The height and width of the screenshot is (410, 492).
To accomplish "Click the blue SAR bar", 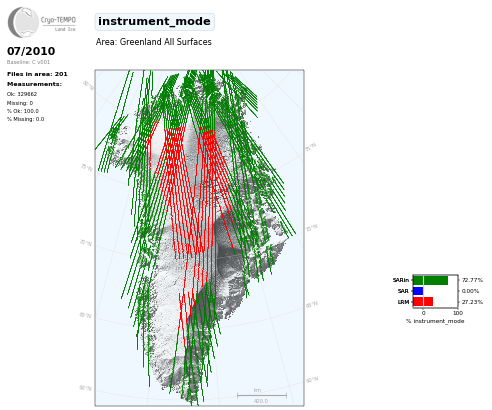I will 418,291.
